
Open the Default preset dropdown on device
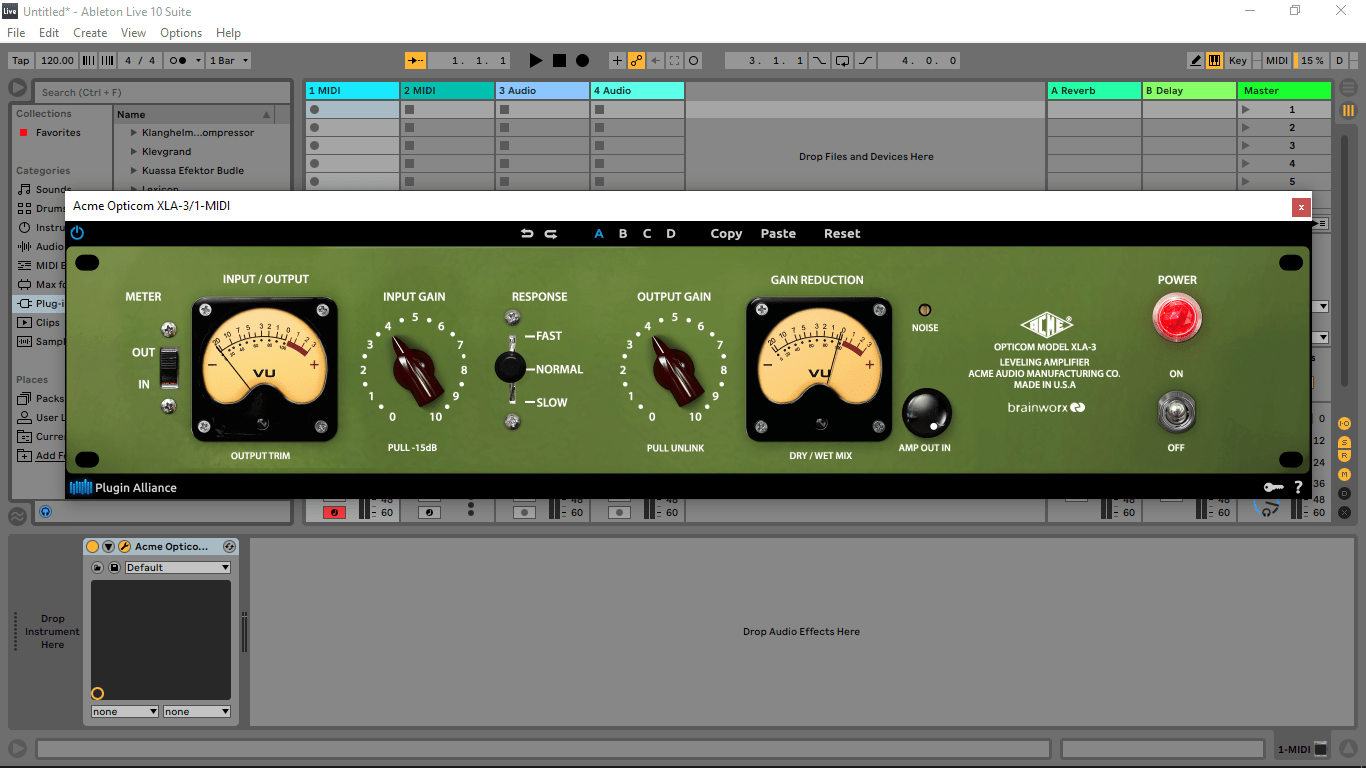178,568
